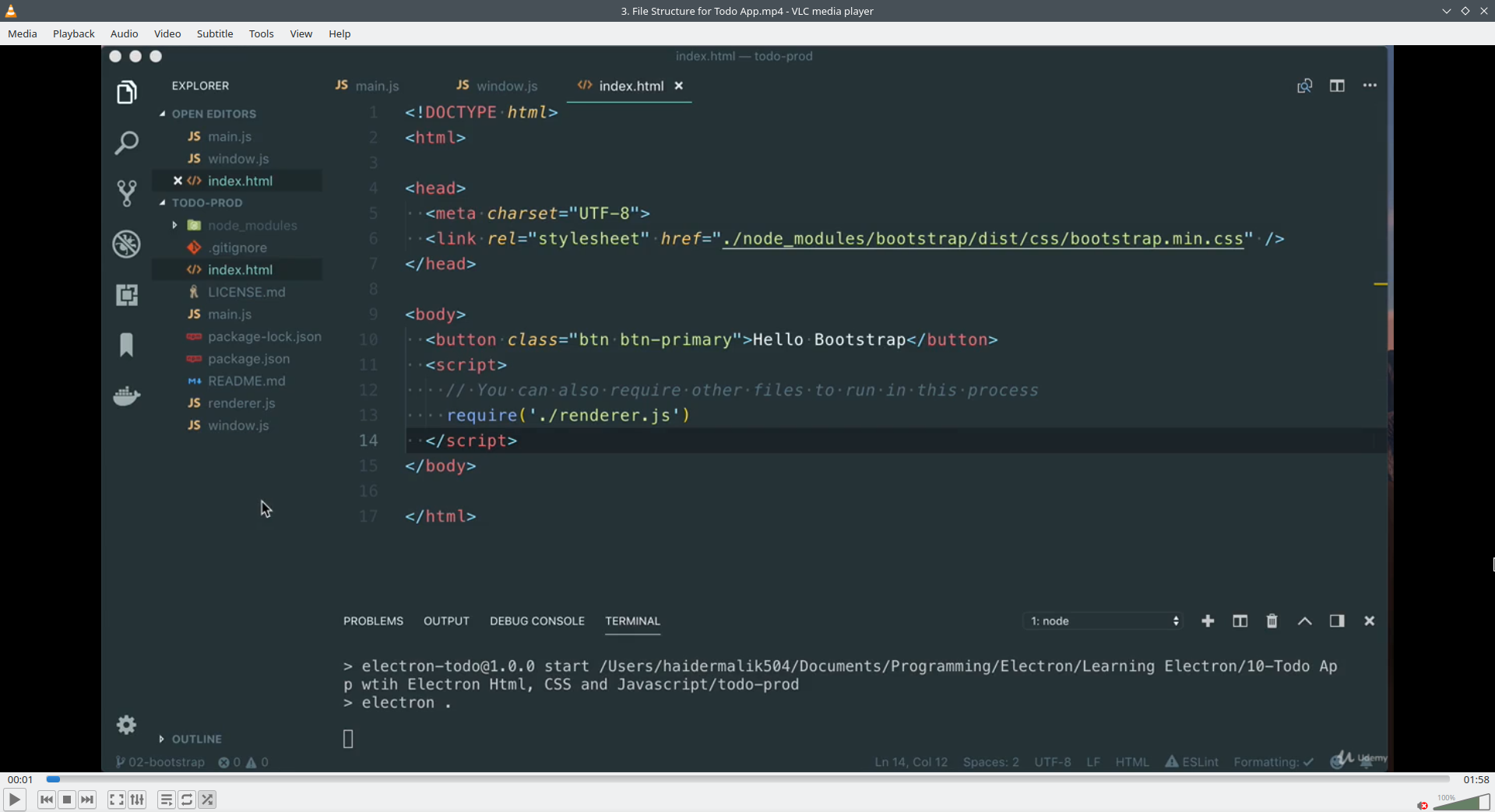The image size is (1495, 812).
Task: Split the terminal pane
Action: [1240, 621]
